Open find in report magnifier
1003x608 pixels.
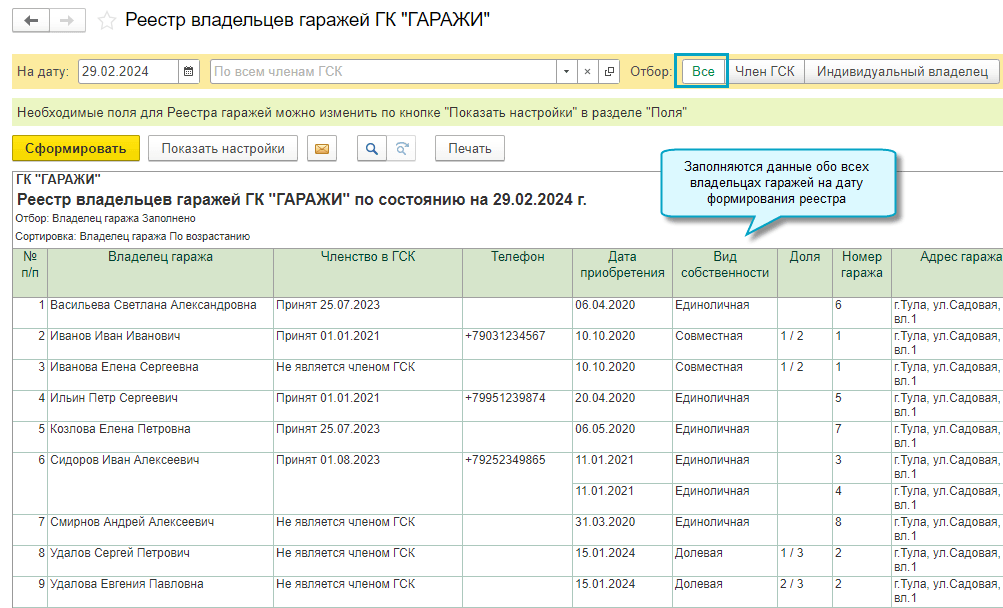372,149
